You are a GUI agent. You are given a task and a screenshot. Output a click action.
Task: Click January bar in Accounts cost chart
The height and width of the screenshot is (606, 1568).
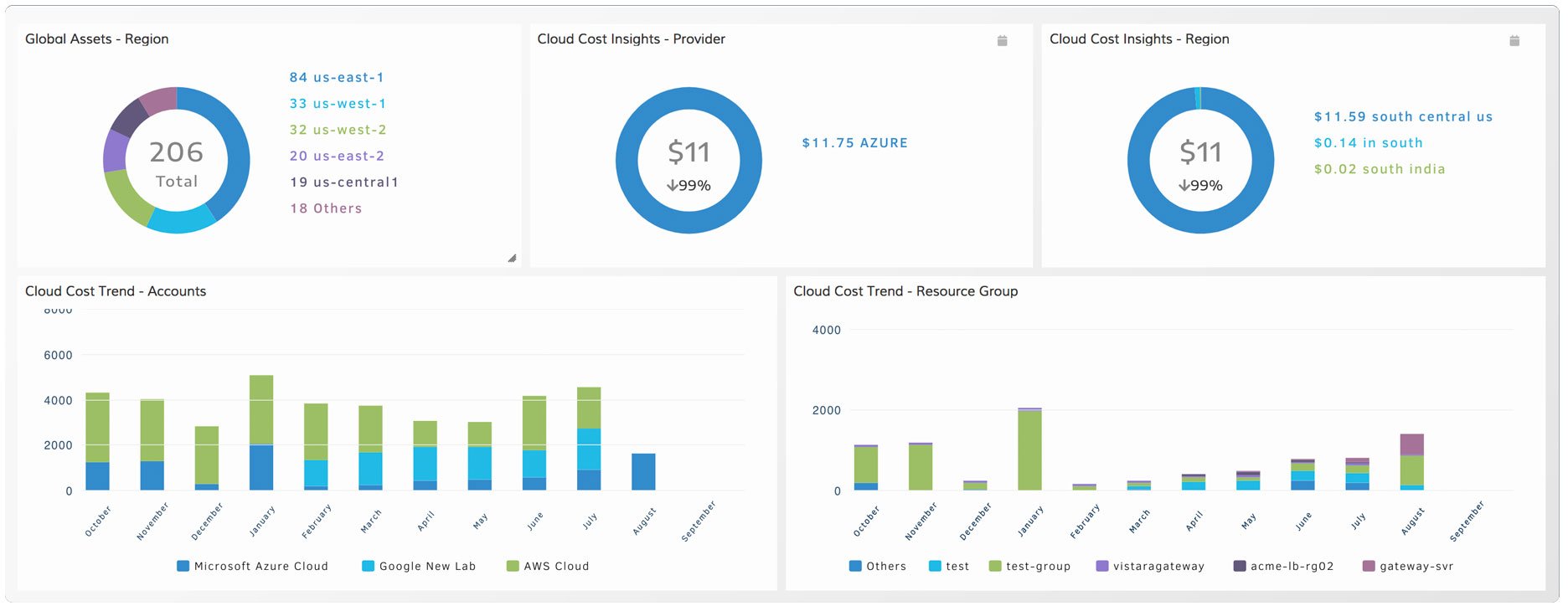coord(261,433)
